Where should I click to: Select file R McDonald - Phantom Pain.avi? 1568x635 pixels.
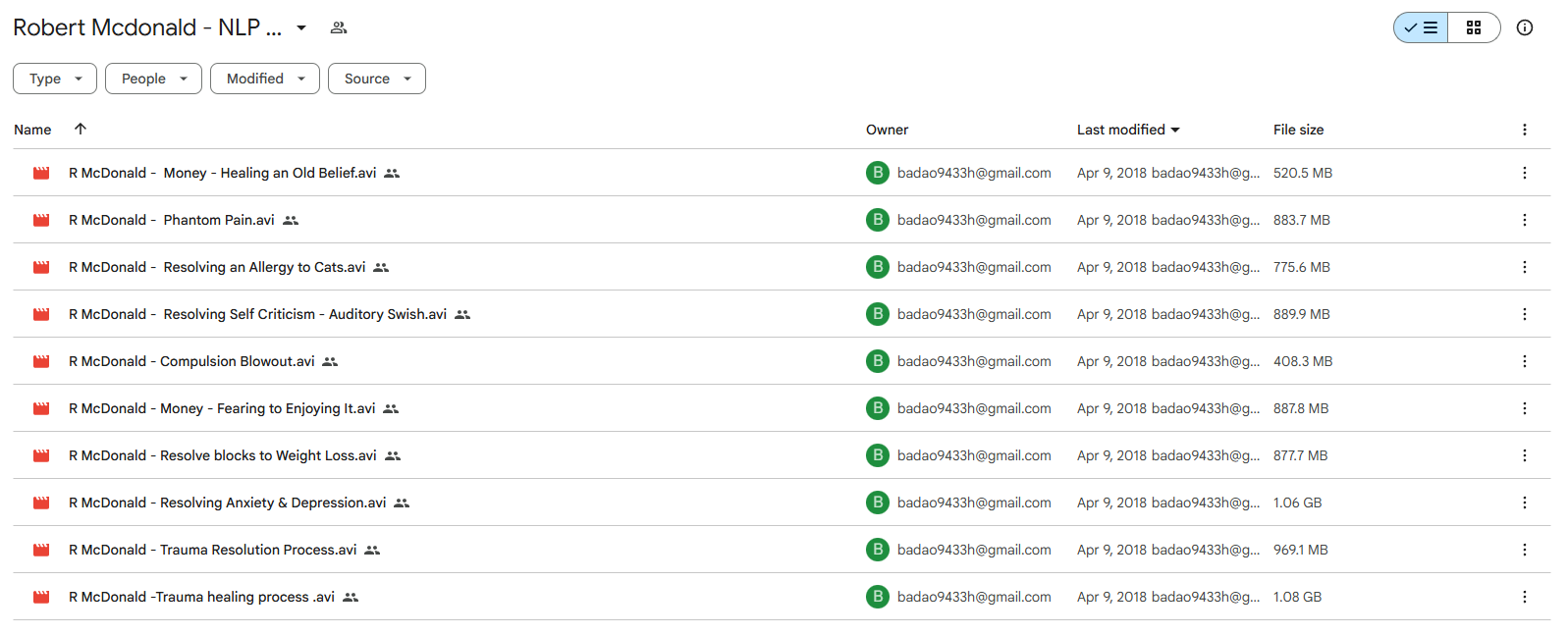[172, 220]
